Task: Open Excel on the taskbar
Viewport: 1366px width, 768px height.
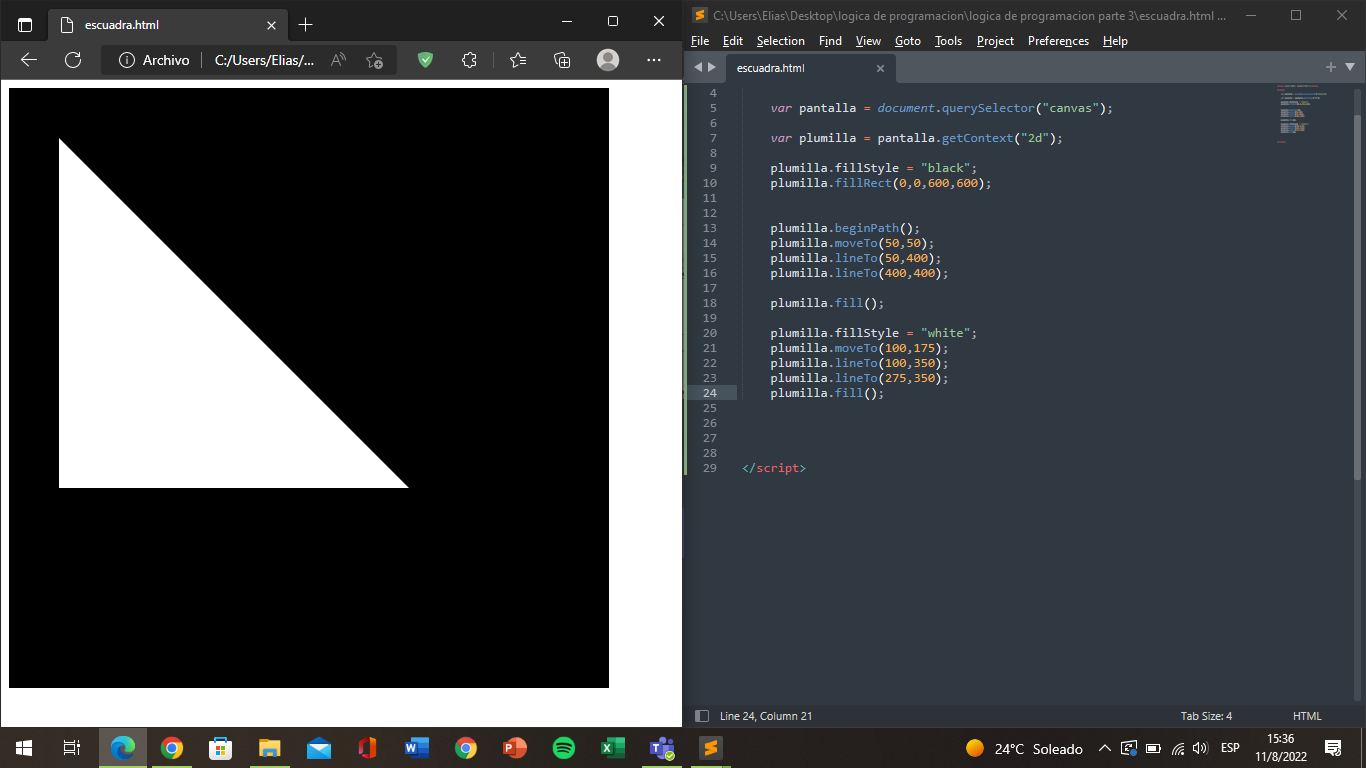Action: (613, 748)
